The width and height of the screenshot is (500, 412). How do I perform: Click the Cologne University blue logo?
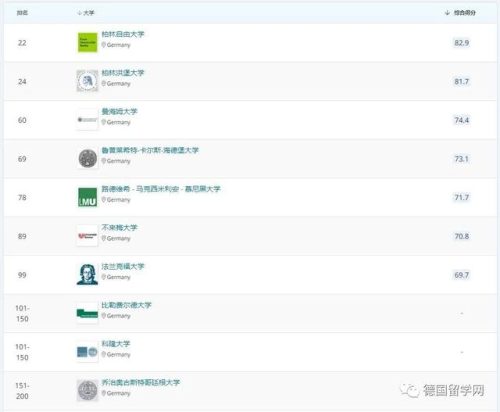click(87, 352)
